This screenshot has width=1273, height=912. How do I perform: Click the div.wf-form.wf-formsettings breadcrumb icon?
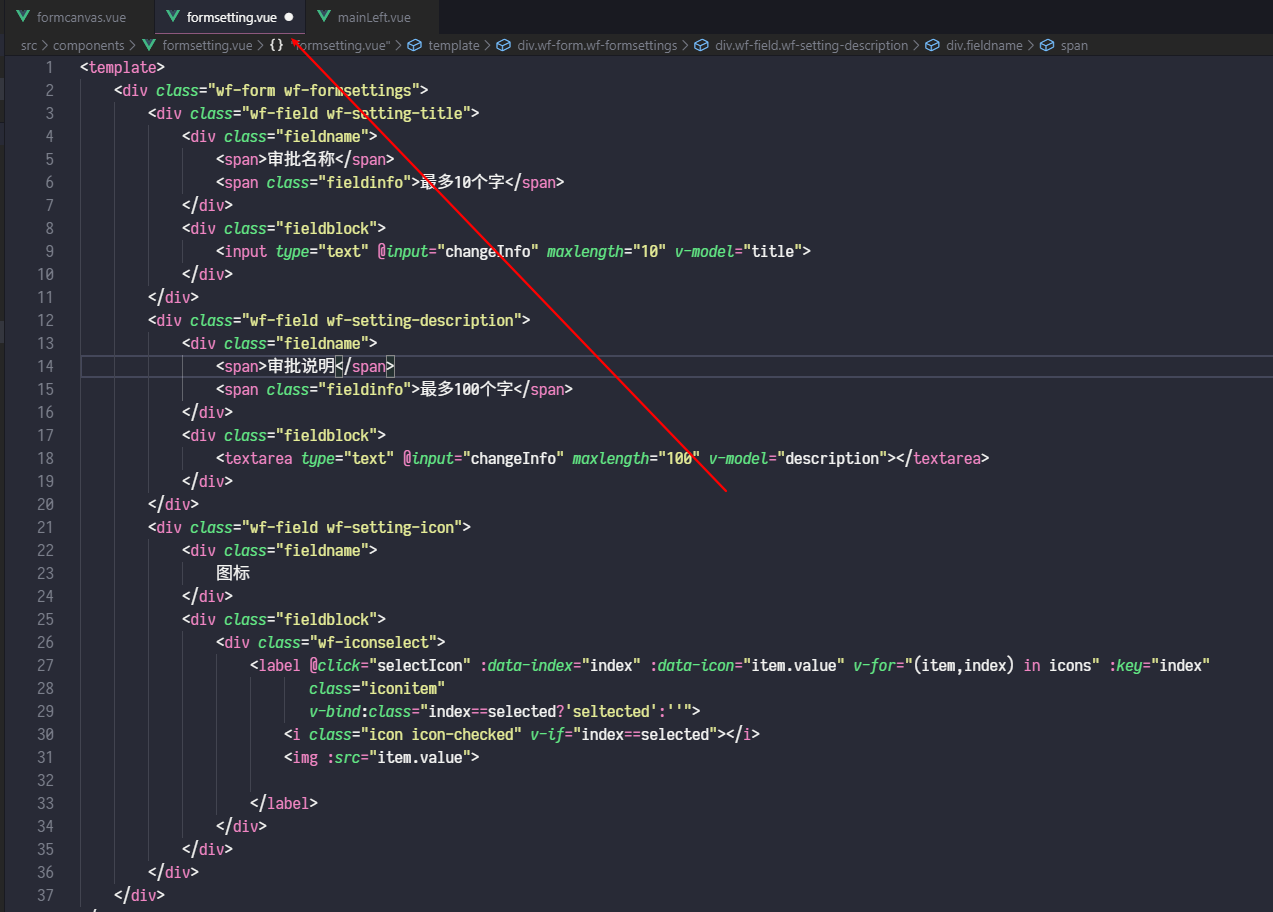pyautogui.click(x=504, y=45)
